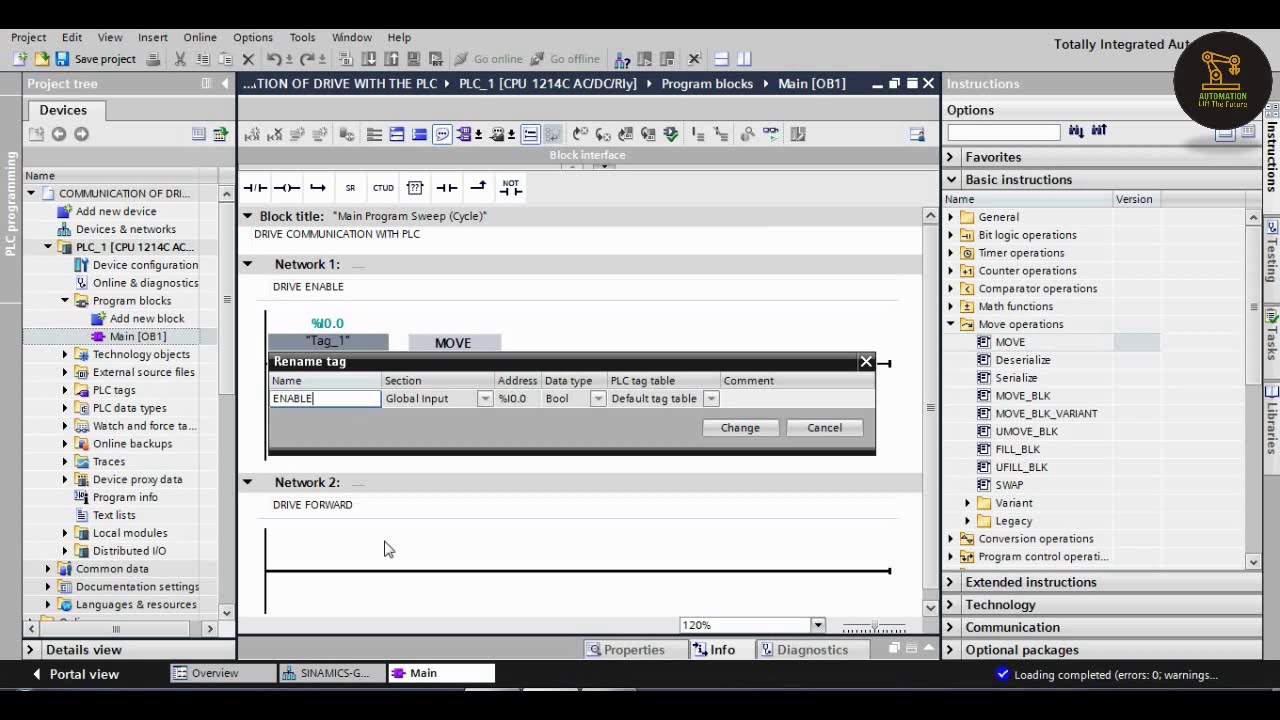Click the cut scissors icon in the toolbar

[180, 59]
